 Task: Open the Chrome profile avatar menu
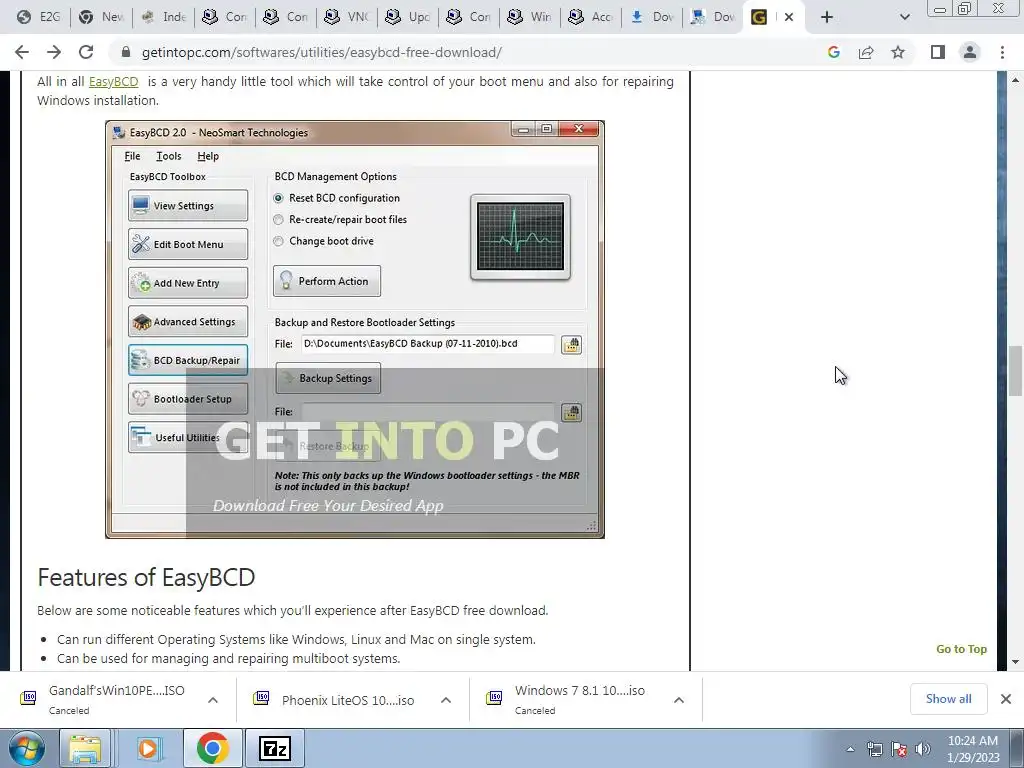click(x=970, y=52)
